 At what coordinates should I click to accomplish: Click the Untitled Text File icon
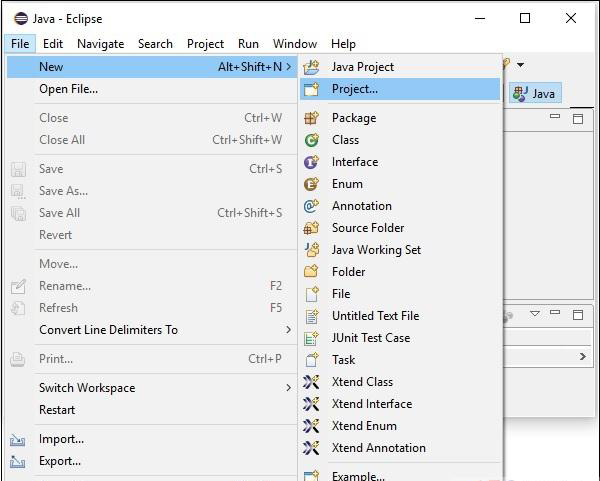pos(312,316)
